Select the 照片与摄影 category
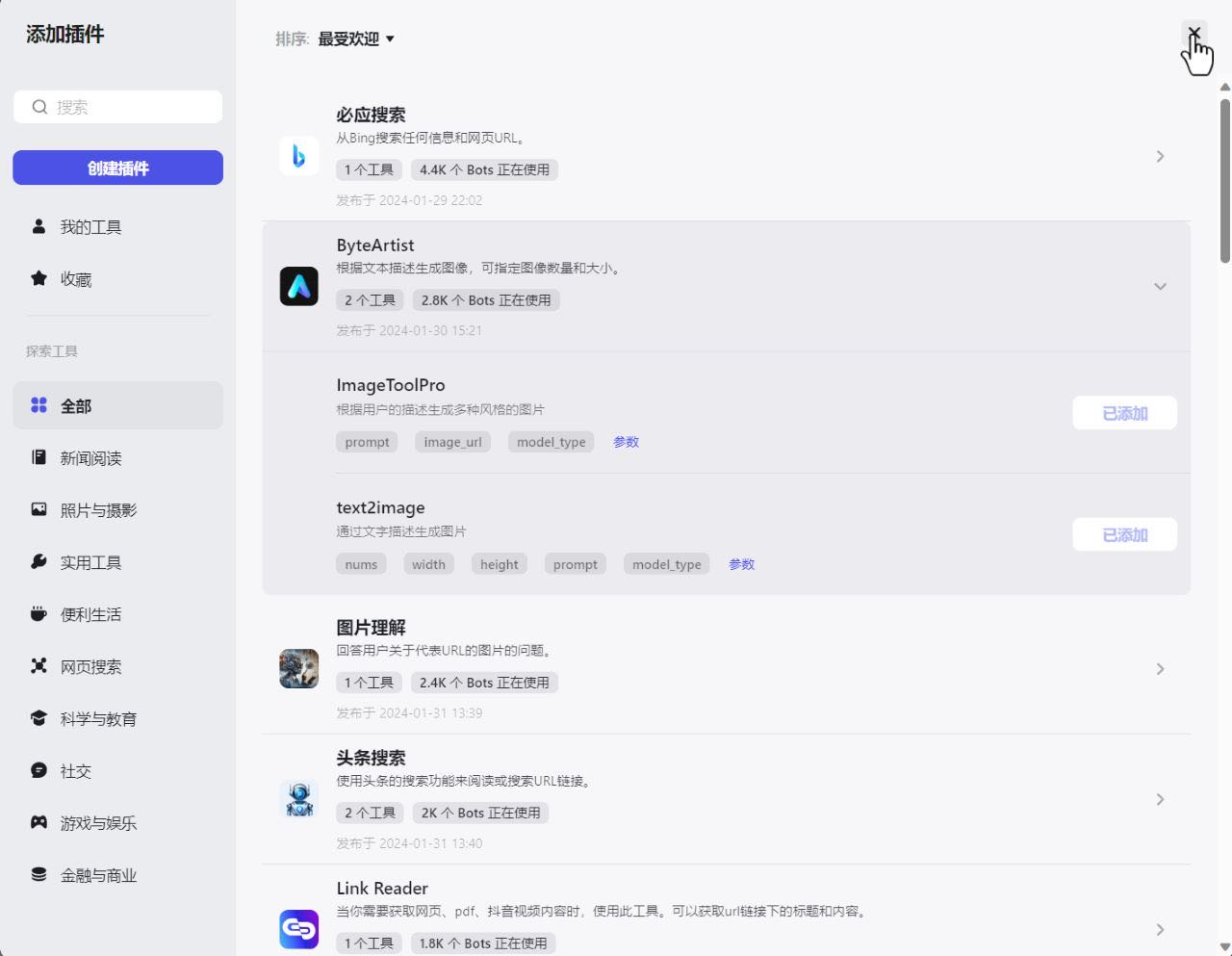This screenshot has height=956, width=1232. click(x=98, y=510)
